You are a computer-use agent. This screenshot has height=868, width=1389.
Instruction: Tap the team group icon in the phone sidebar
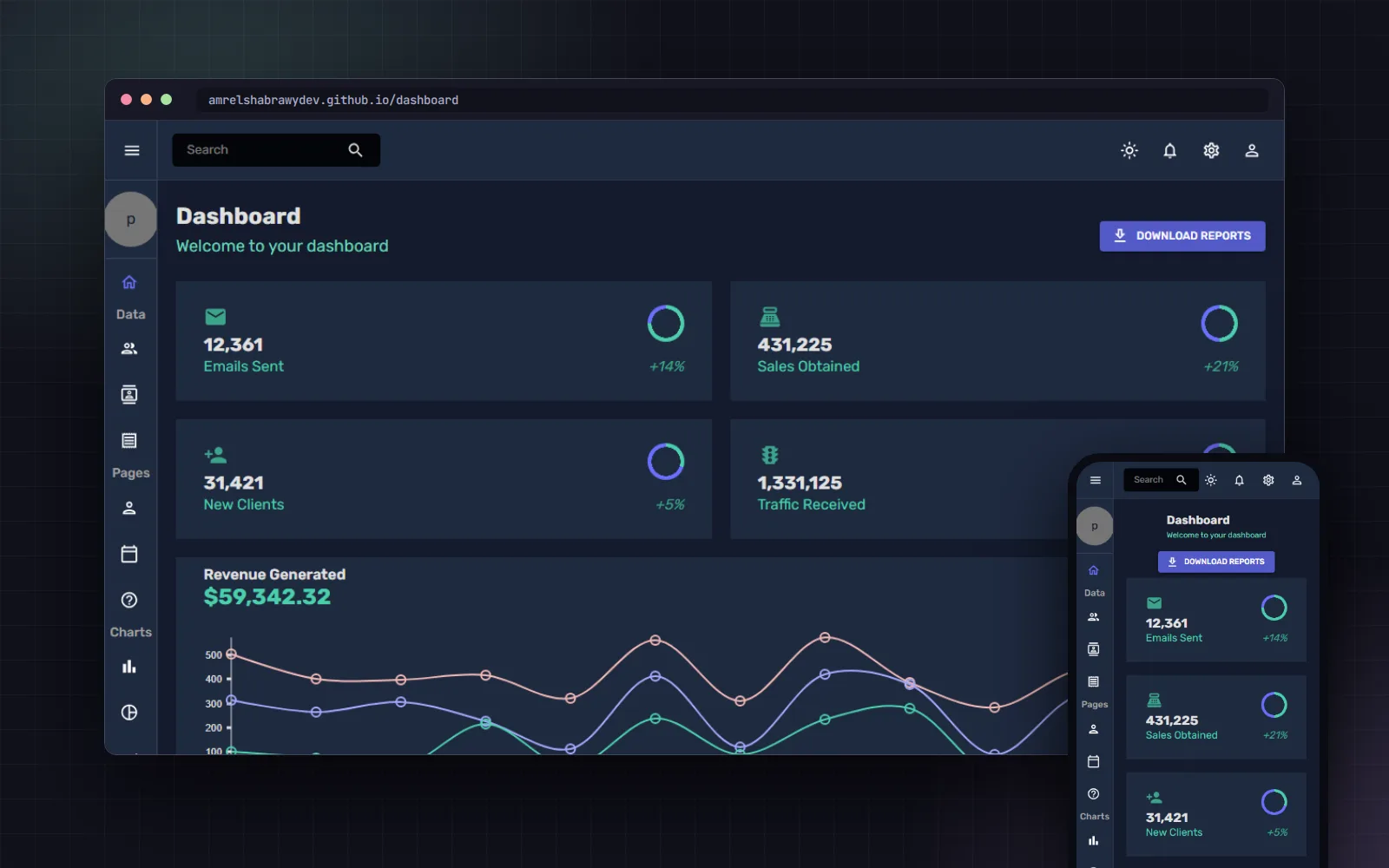pos(1094,617)
